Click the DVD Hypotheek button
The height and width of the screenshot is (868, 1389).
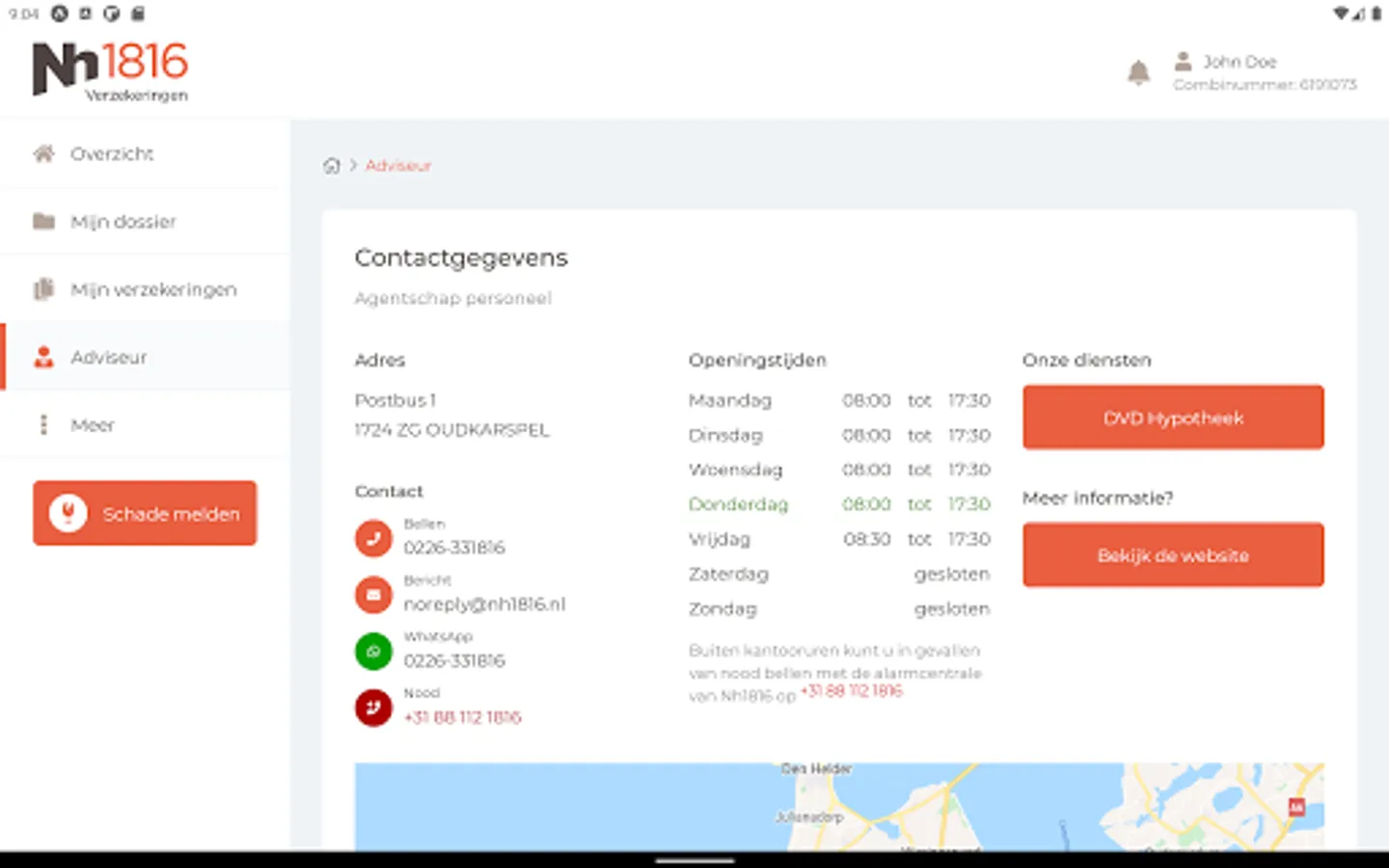(x=1173, y=418)
